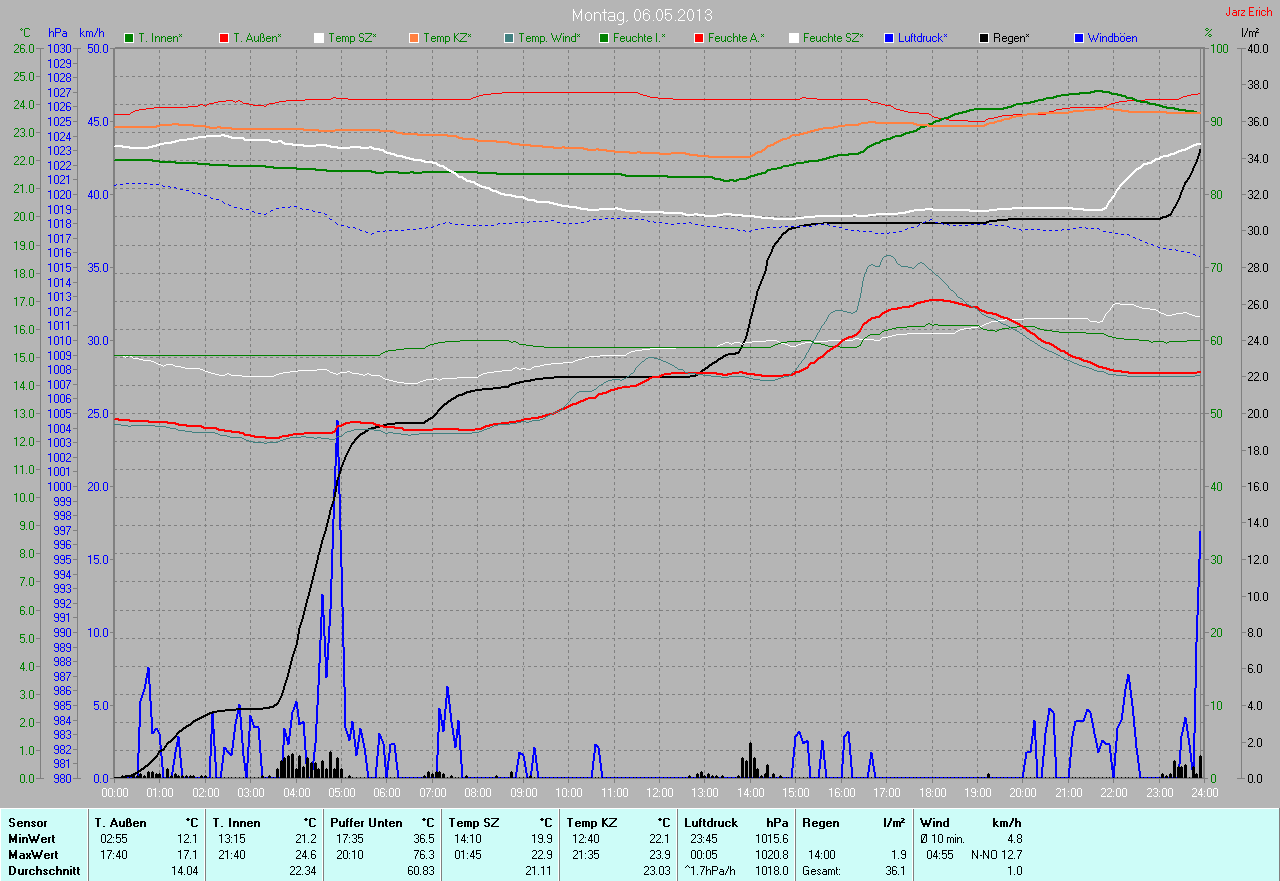Click the '^1.7hPa/h' pressure trend

pyautogui.click(x=712, y=871)
